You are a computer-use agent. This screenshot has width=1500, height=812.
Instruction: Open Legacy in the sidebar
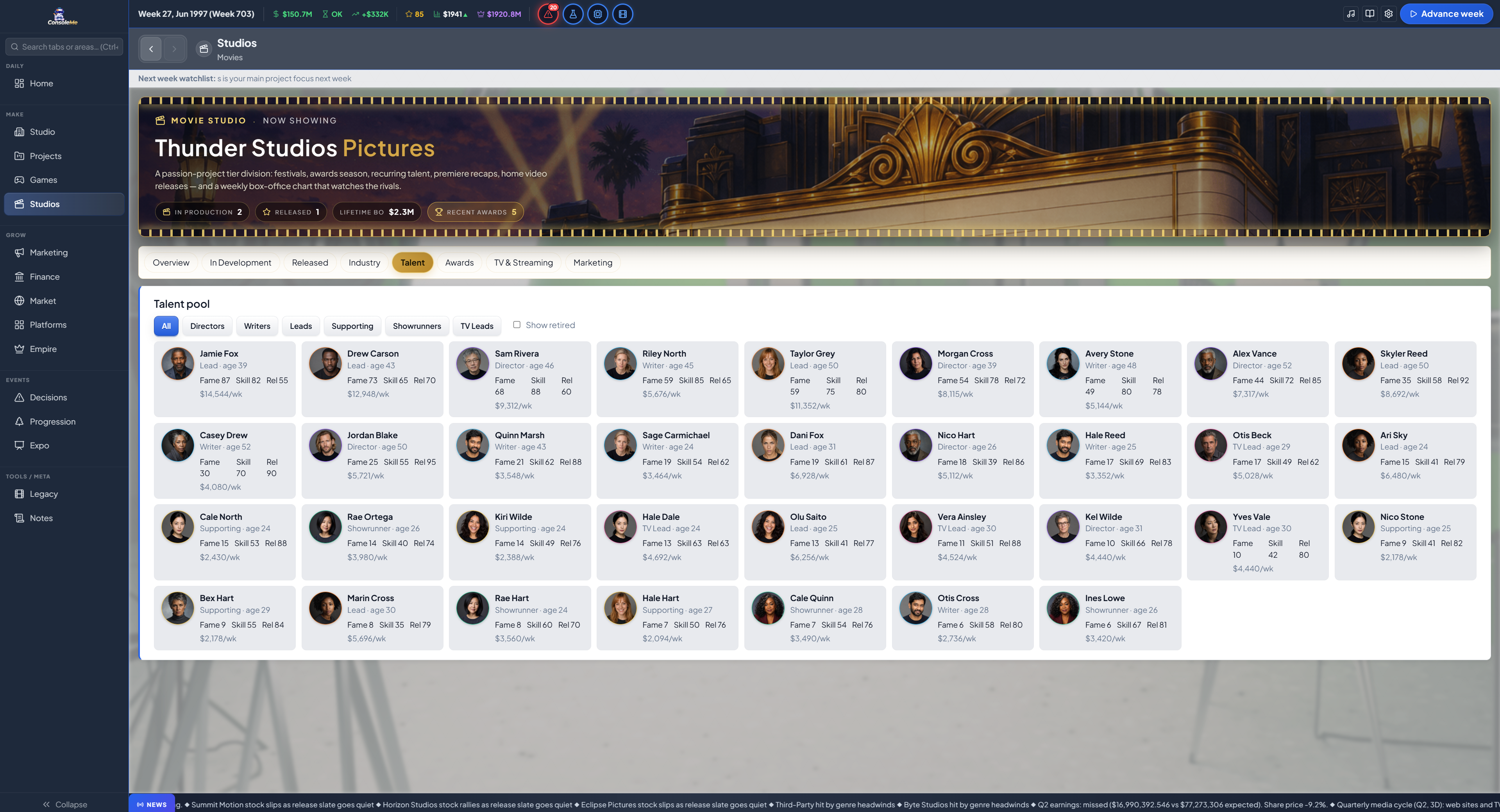pyautogui.click(x=64, y=494)
